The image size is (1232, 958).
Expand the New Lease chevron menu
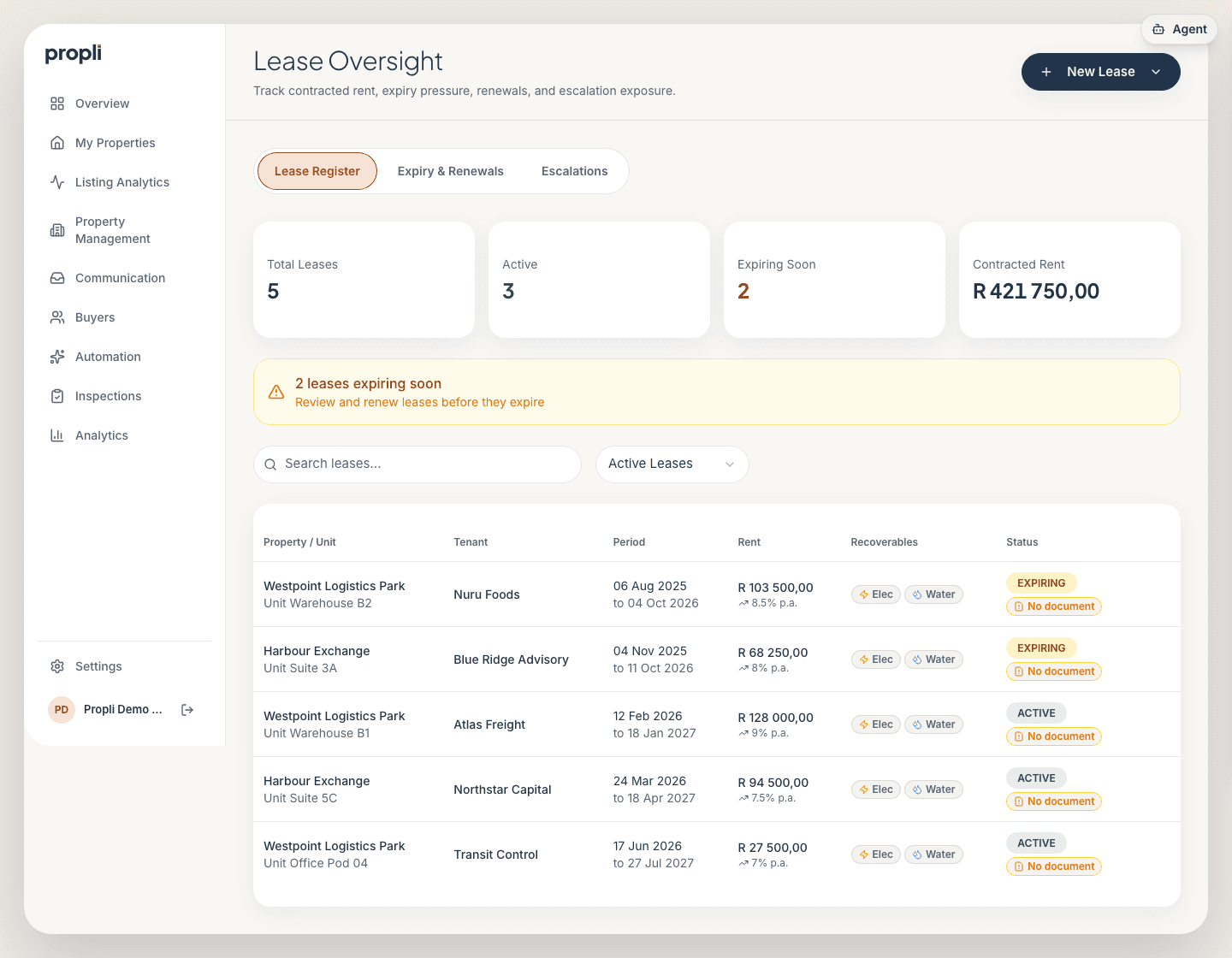coord(1156,72)
